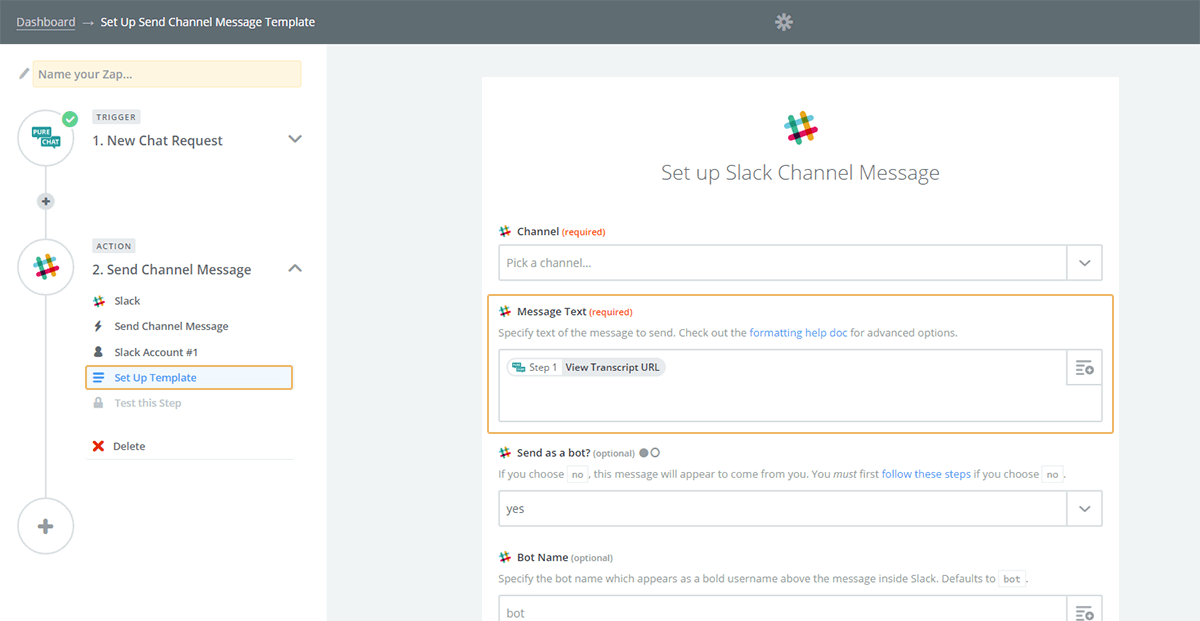Insert a field into Message Text
The image size is (1200, 621).
point(1085,368)
